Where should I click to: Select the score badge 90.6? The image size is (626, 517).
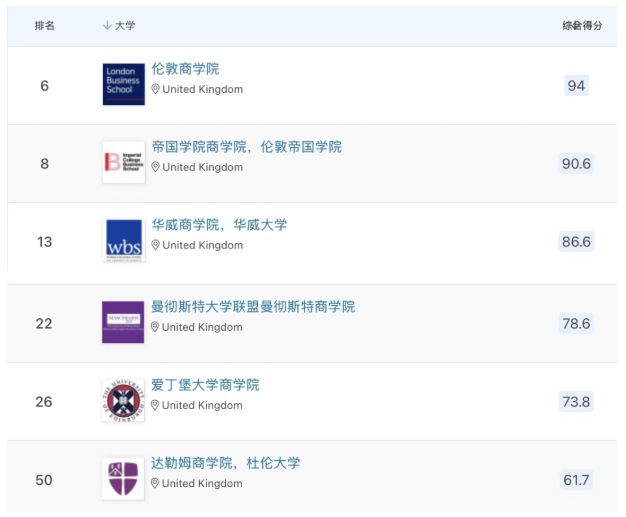[x=576, y=163]
